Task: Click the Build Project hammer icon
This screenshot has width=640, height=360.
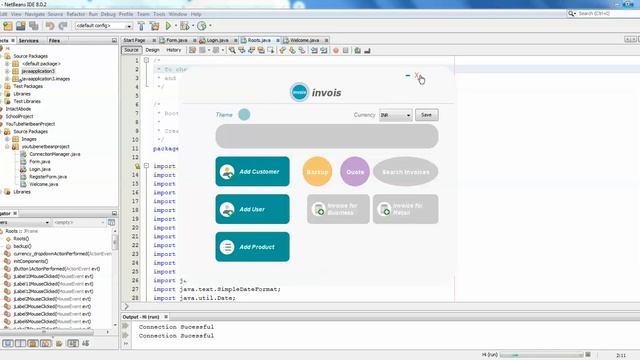Action: [x=141, y=26]
